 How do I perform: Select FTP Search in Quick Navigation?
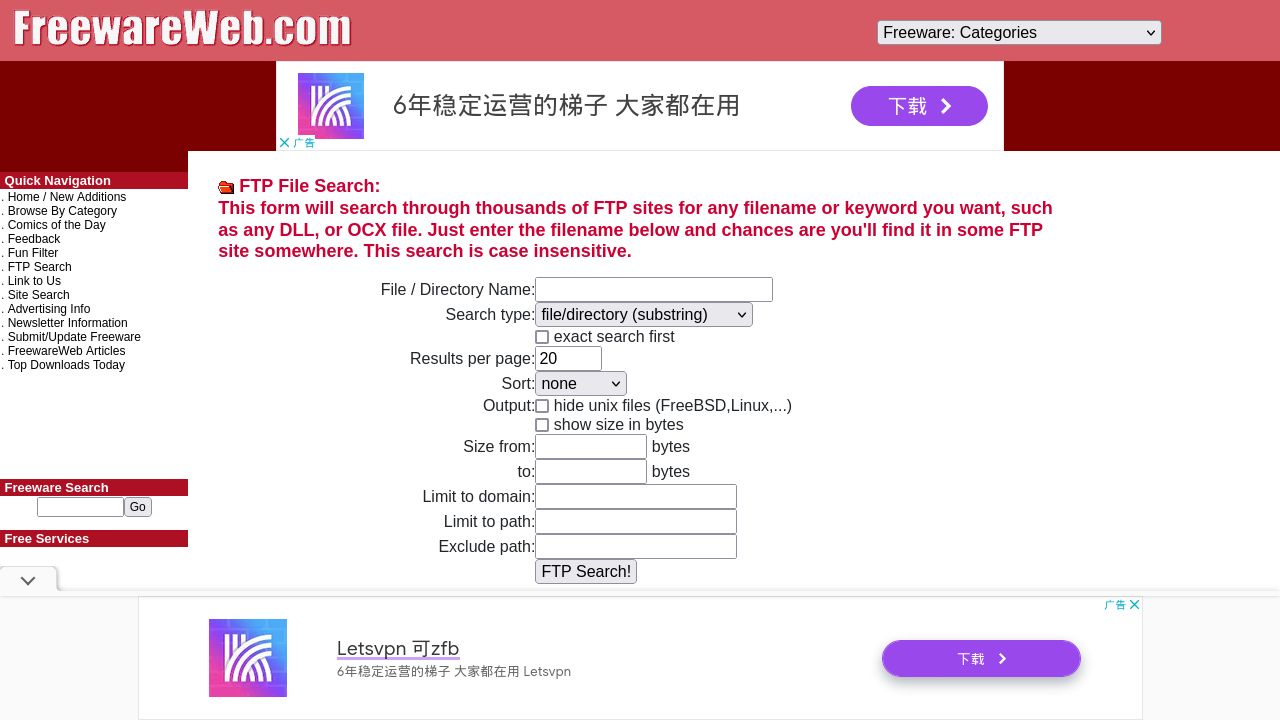[x=39, y=267]
